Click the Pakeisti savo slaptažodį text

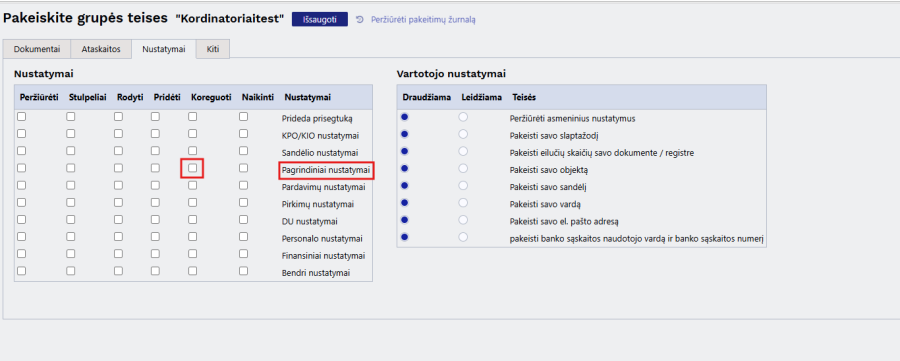pyautogui.click(x=554, y=136)
